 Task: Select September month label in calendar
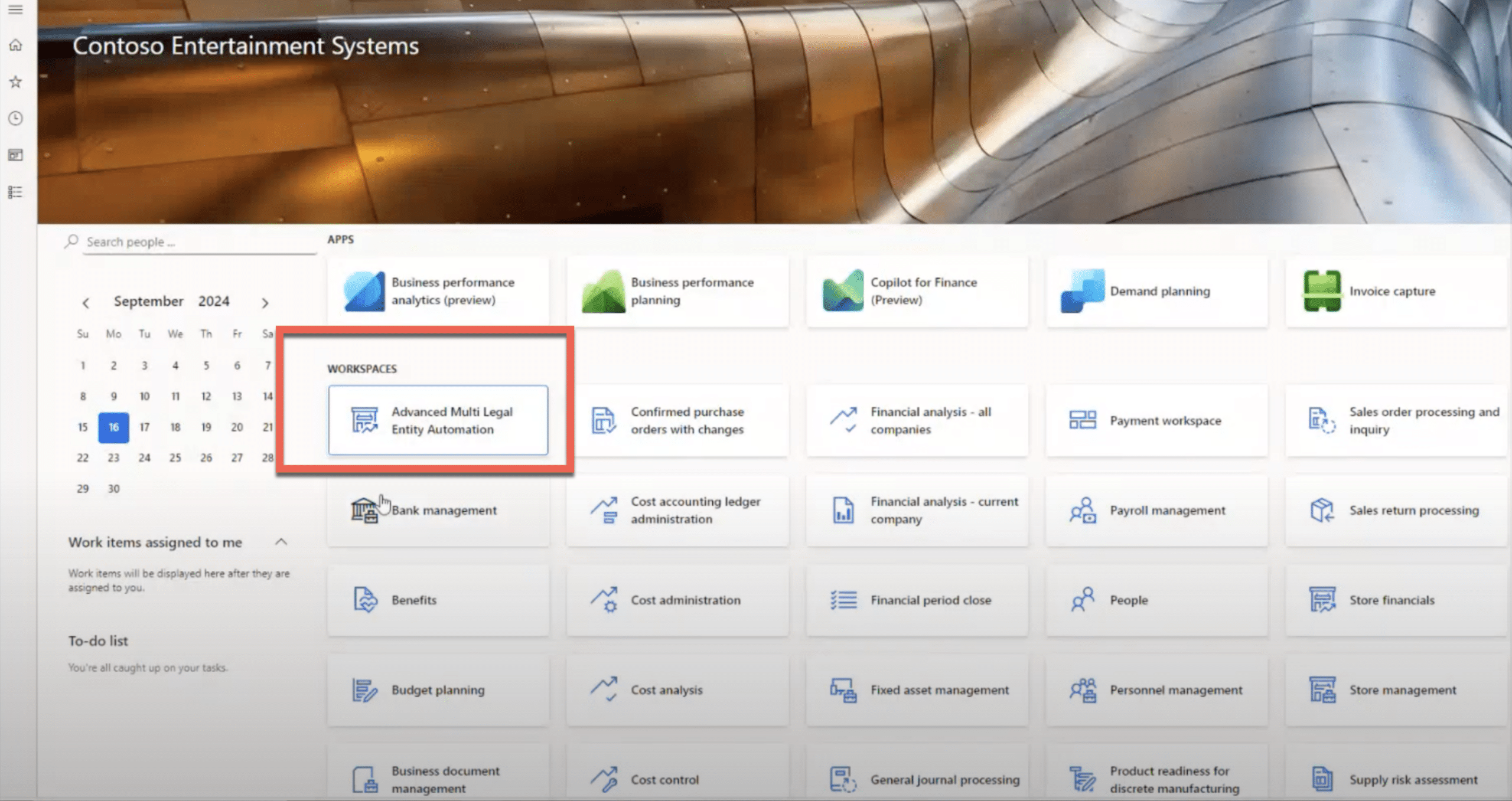(x=149, y=302)
